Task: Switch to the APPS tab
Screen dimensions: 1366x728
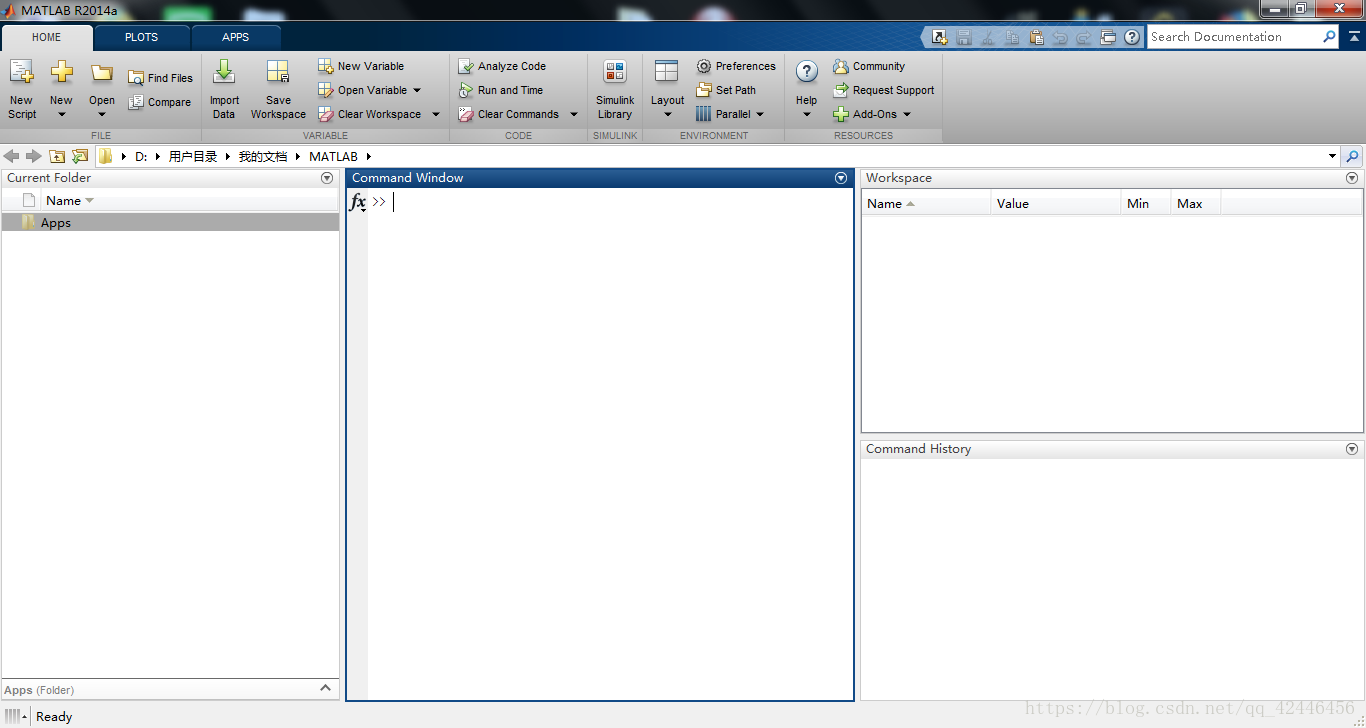Action: [236, 37]
